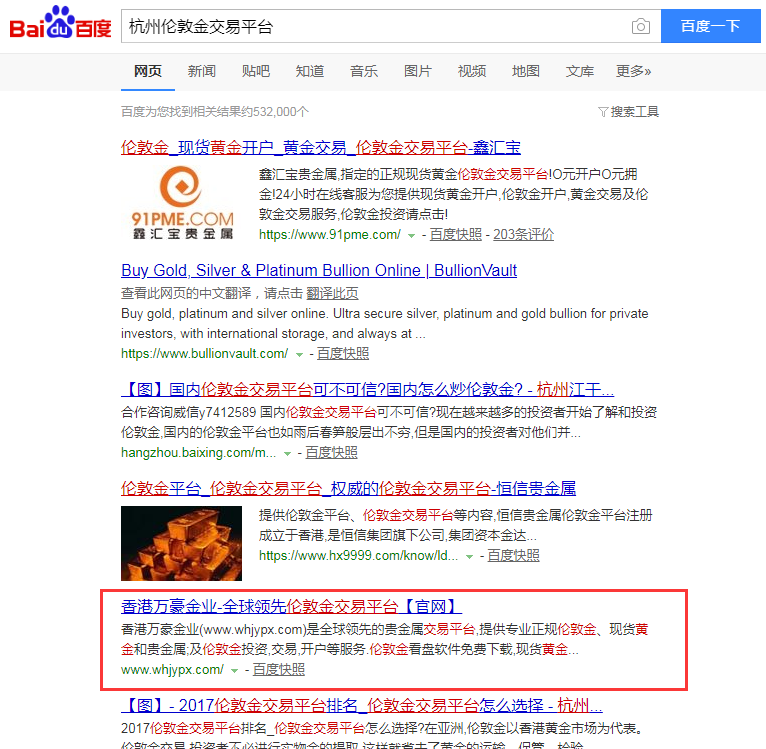This screenshot has height=749, width=766.
Task: Open the 更多» menu
Action: point(633,71)
